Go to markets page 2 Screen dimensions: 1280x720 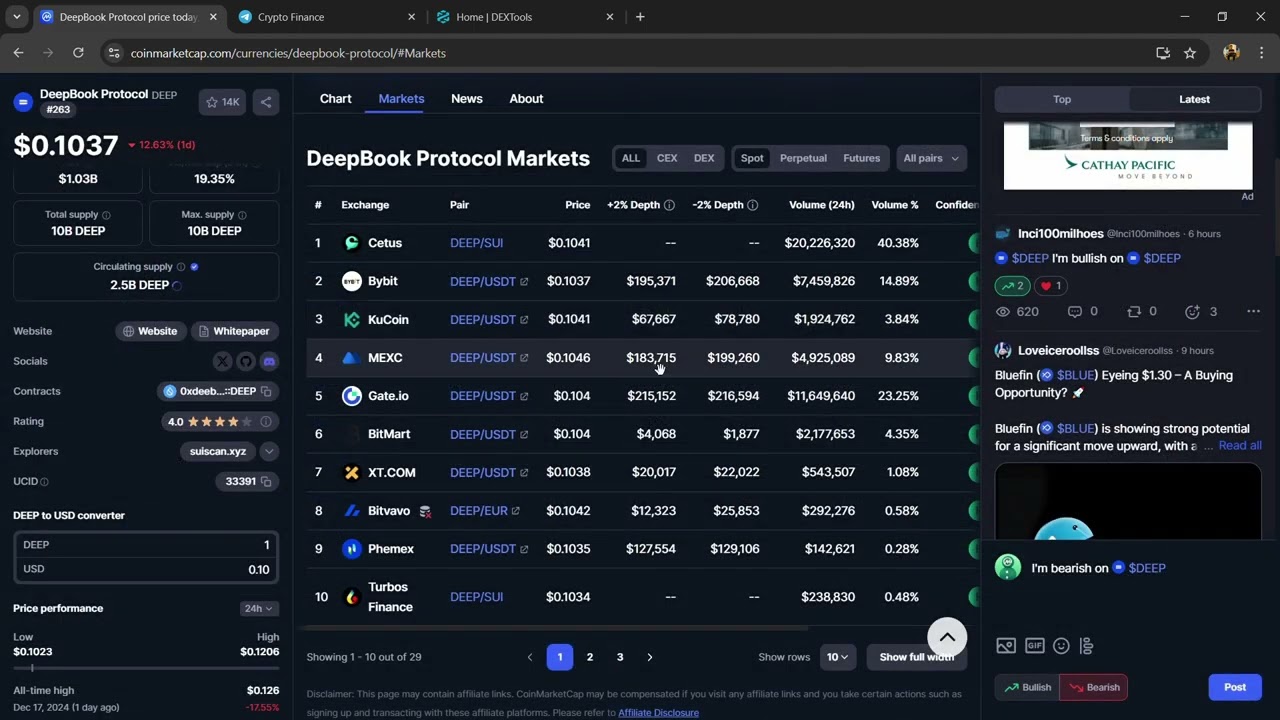(x=590, y=657)
